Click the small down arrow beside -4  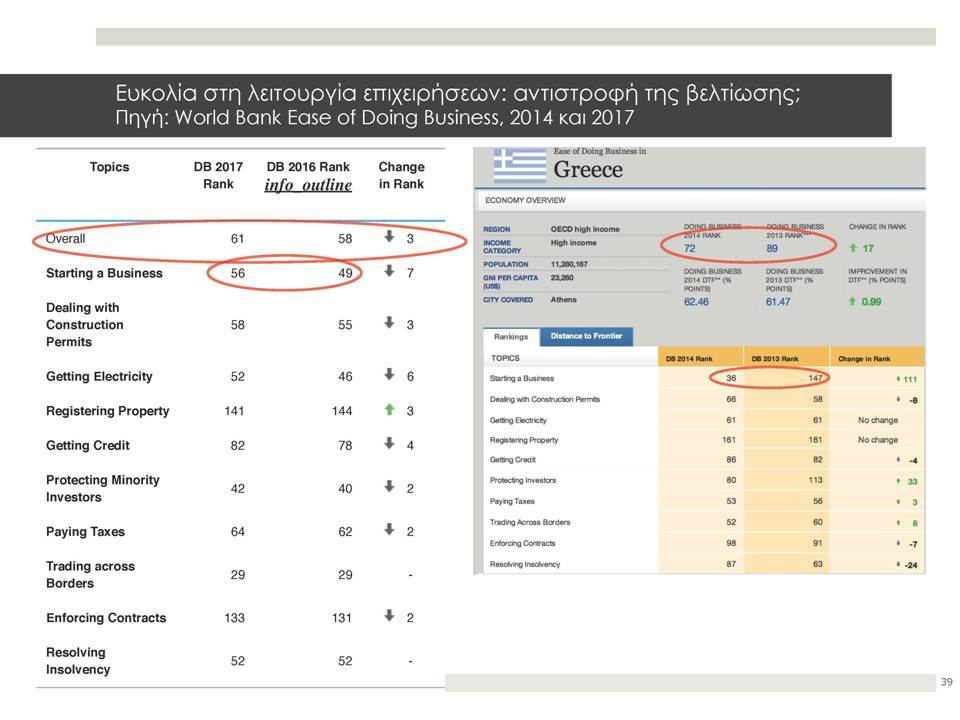coord(898,459)
